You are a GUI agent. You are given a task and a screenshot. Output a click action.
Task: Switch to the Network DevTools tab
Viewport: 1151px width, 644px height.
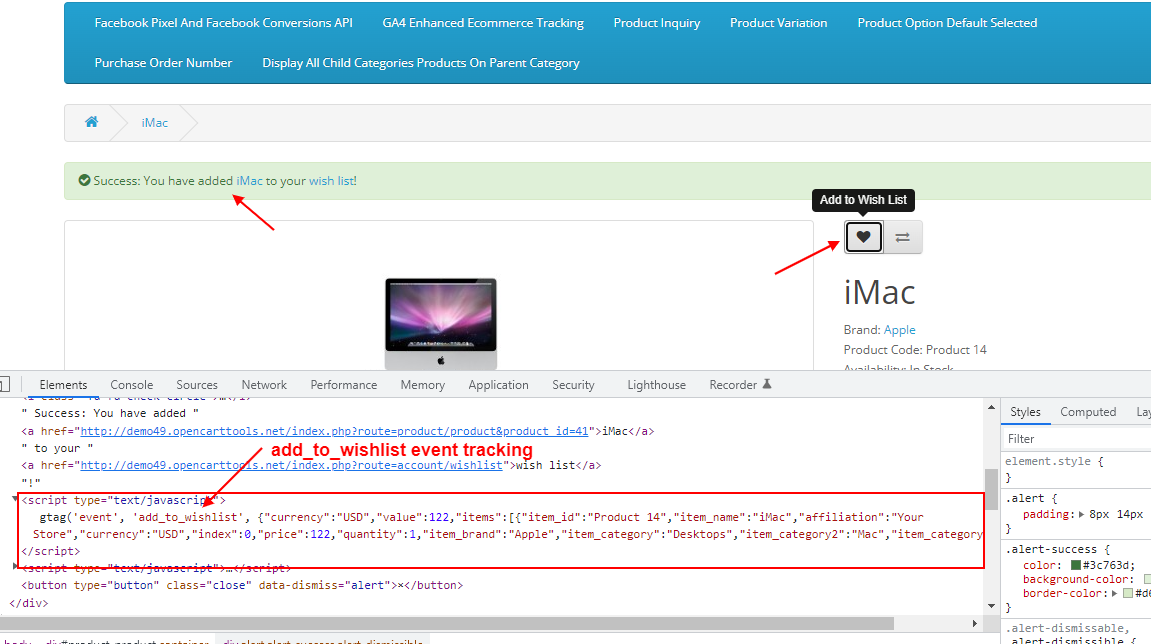point(264,385)
